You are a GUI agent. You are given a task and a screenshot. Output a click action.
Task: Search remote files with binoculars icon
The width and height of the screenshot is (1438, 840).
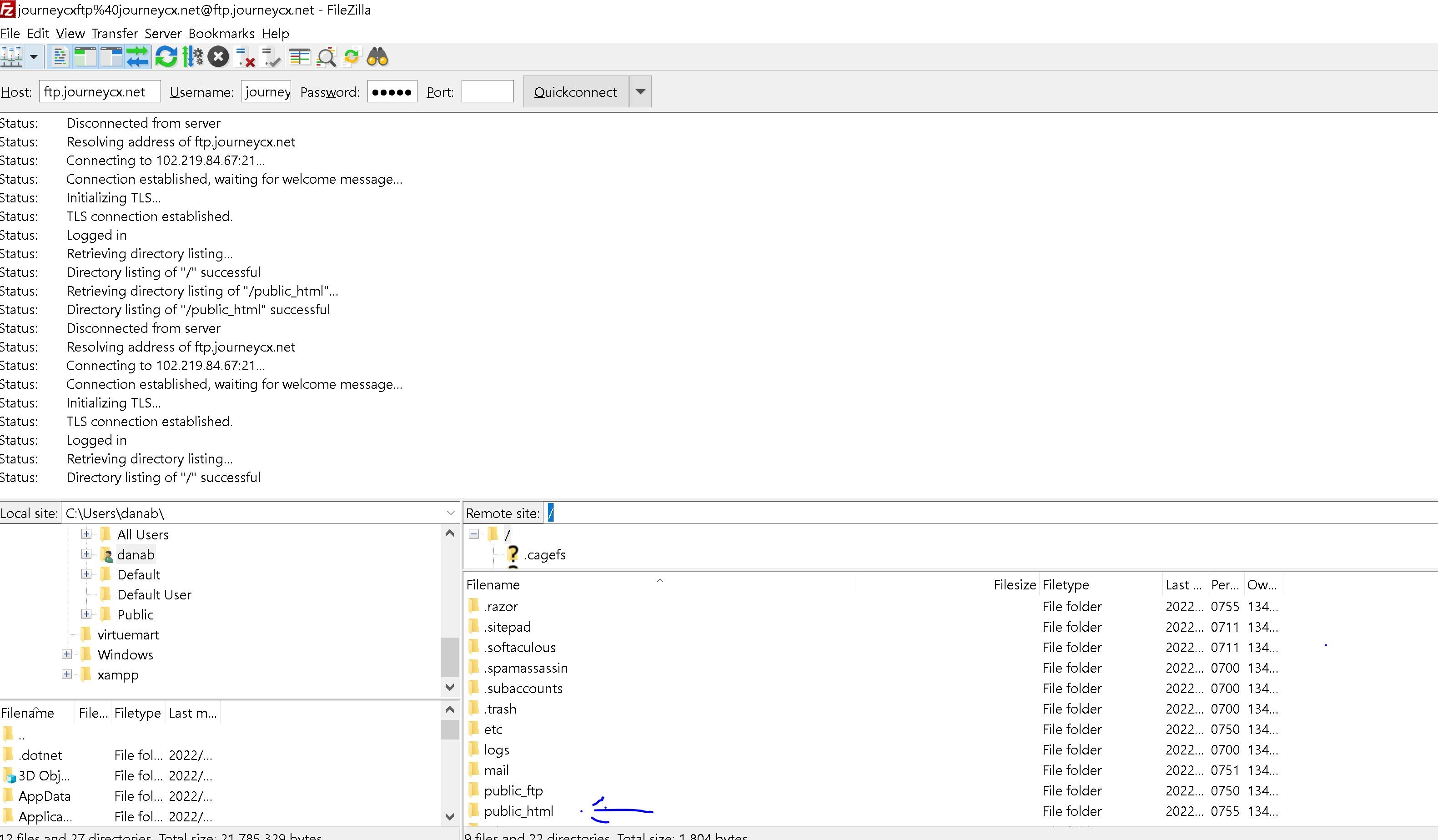[377, 57]
